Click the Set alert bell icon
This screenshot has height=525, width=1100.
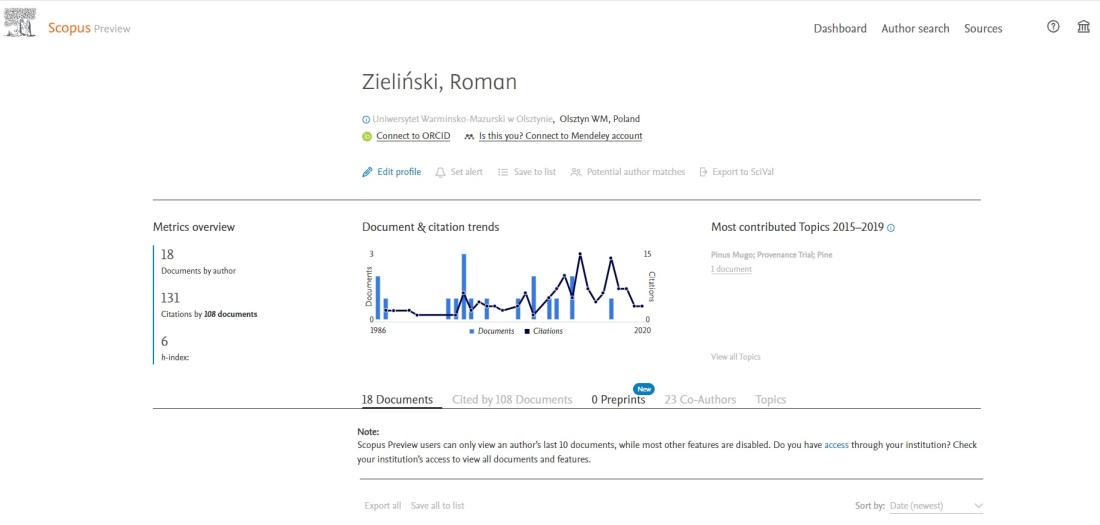pos(441,172)
